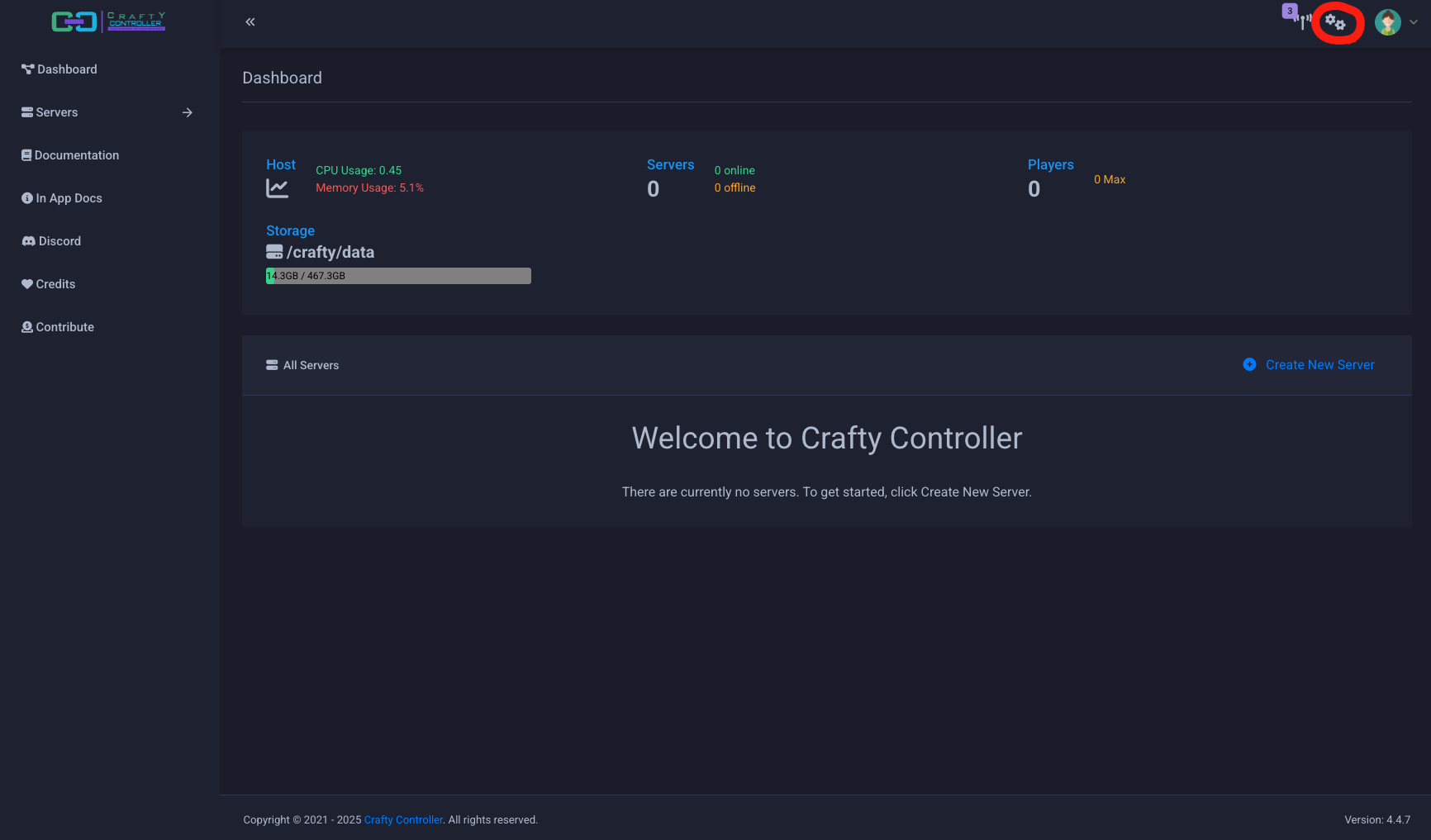Image resolution: width=1431 pixels, height=840 pixels.
Task: Click the Credits heart icon
Action: [x=27, y=283]
